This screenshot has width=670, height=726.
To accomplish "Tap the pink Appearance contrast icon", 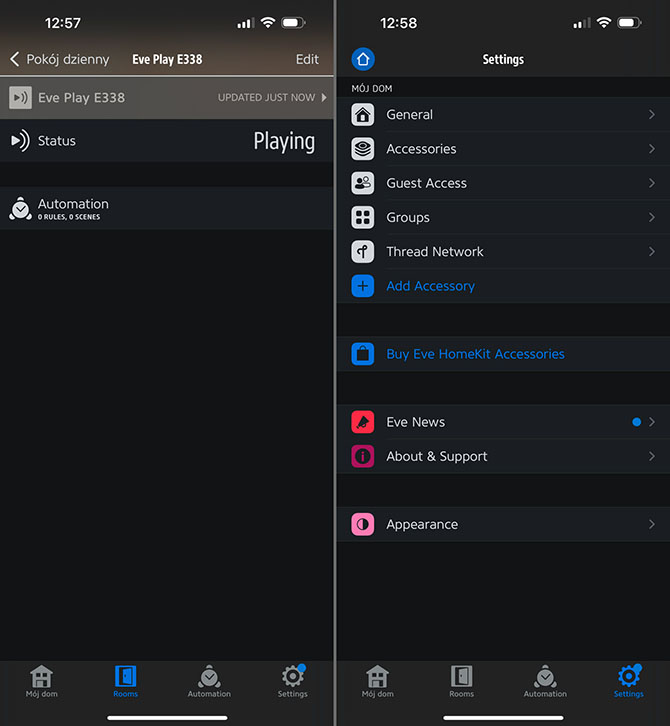I will pos(363,524).
